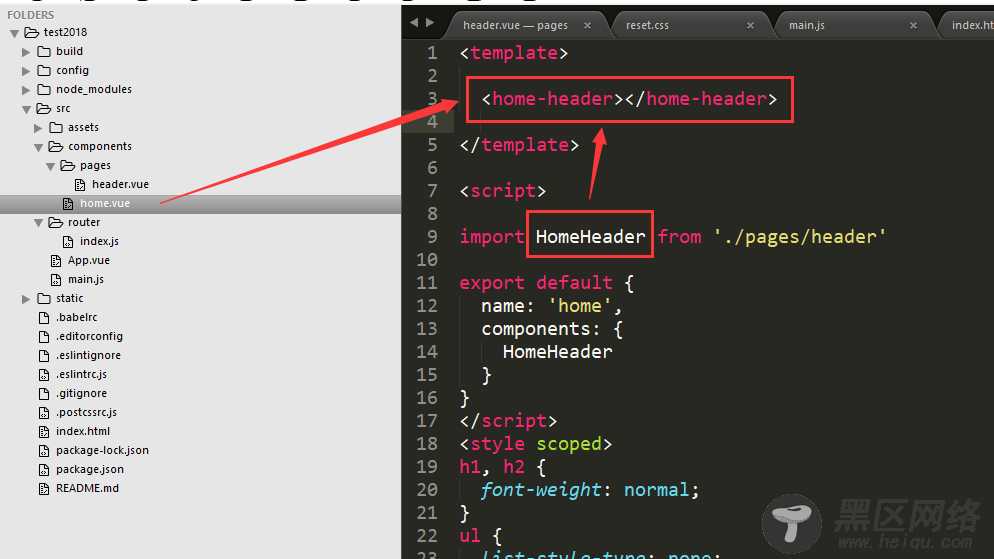This screenshot has width=994, height=559.
Task: Click the router folder icon
Action: click(56, 222)
